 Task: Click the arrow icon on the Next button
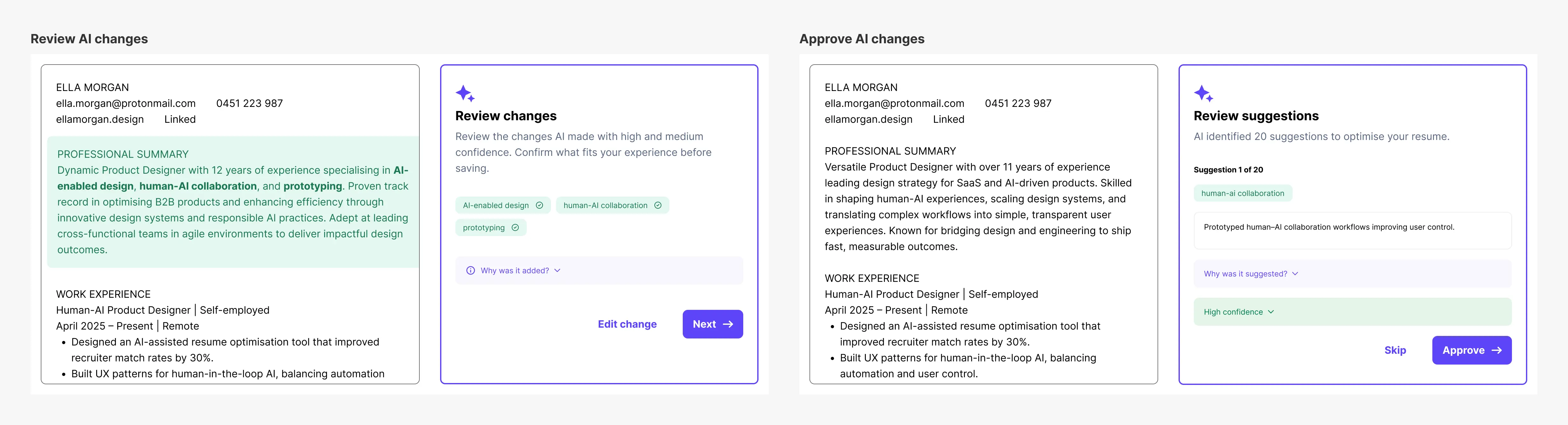coord(728,324)
